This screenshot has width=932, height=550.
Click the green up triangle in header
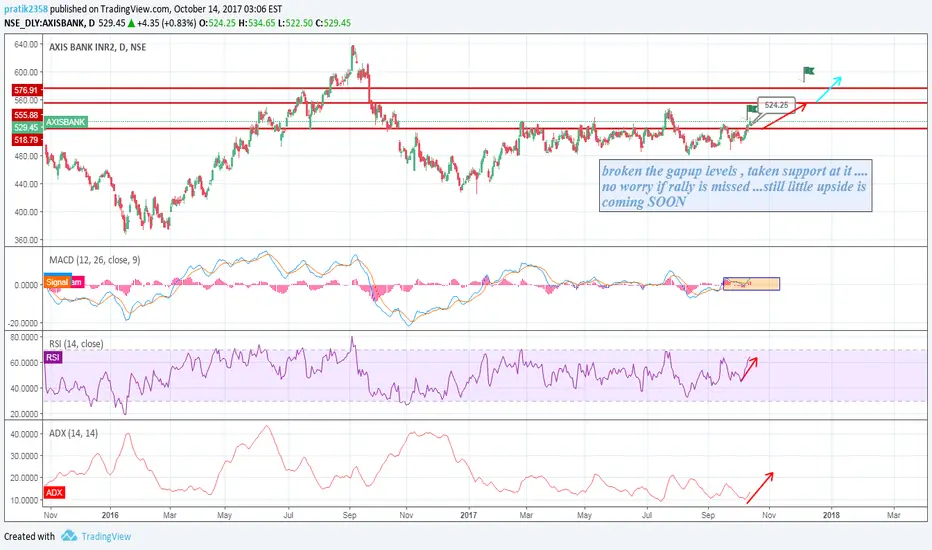click(131, 23)
